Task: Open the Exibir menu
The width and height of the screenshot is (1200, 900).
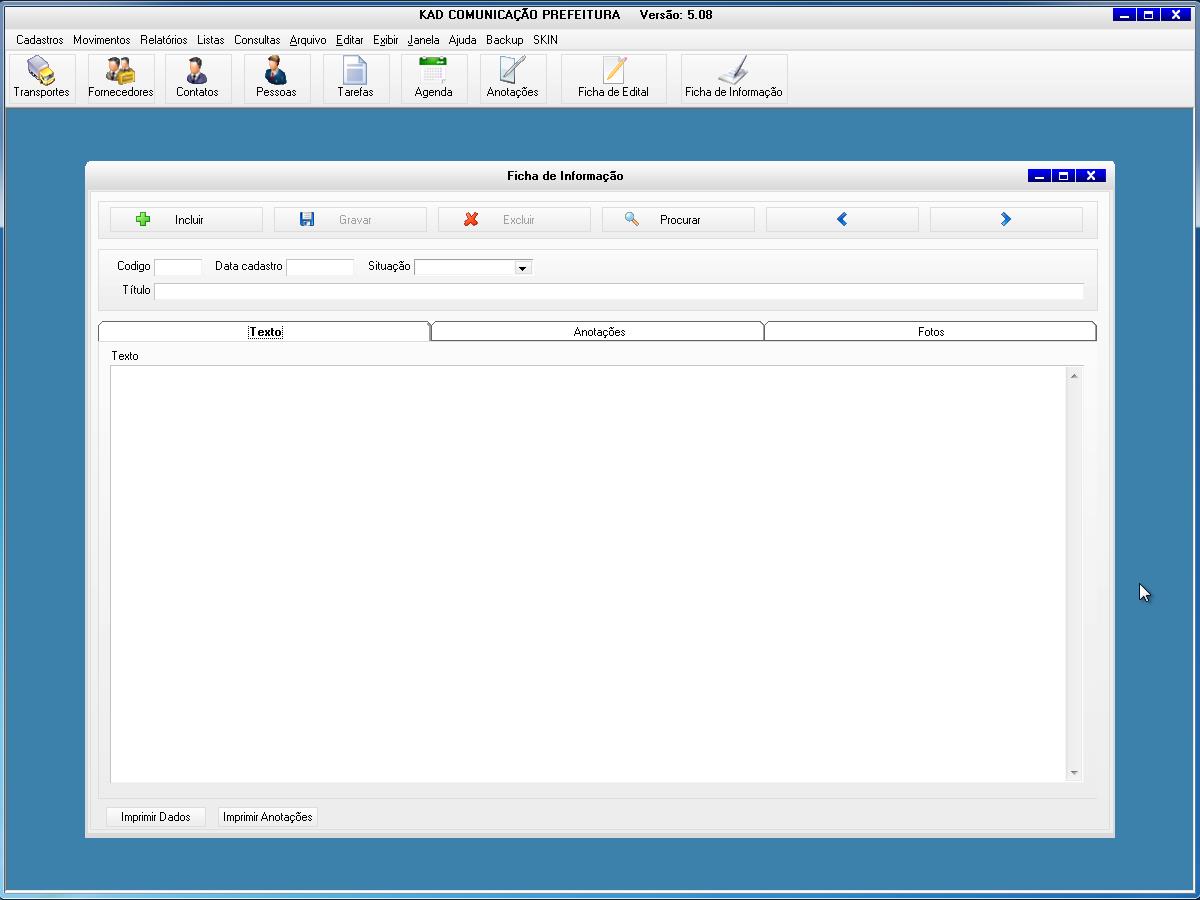Action: point(386,40)
